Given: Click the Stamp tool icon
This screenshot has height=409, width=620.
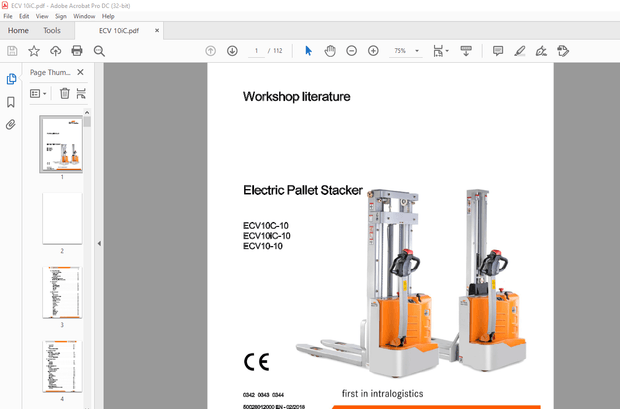Looking at the screenshot, I should (x=563, y=51).
